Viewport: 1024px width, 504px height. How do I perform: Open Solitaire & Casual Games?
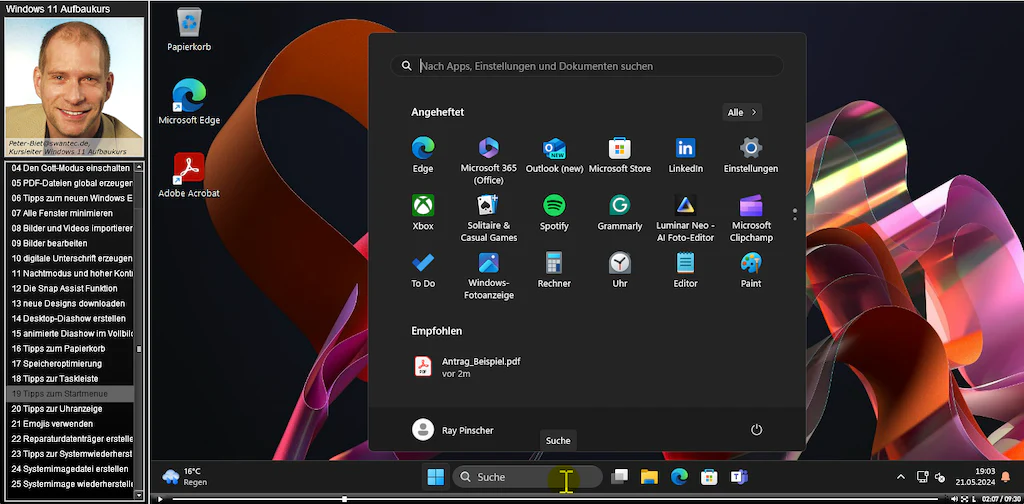pos(488,218)
